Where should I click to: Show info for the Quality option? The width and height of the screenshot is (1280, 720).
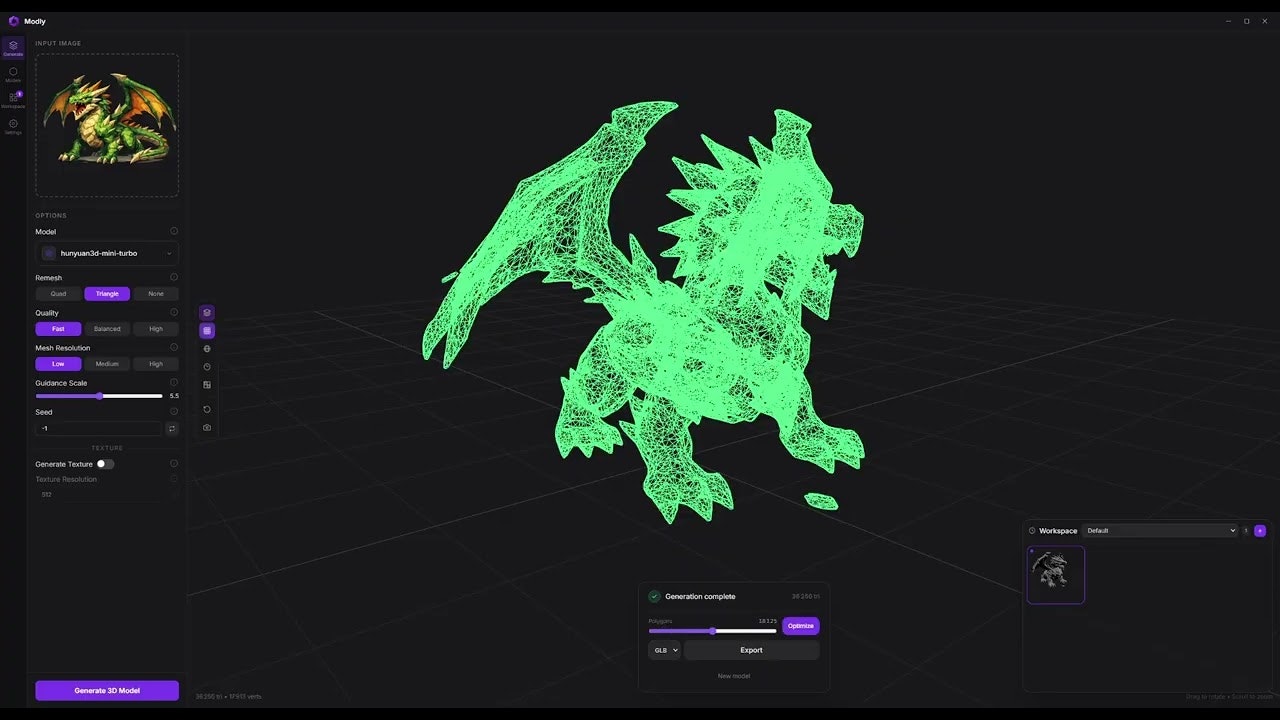click(x=174, y=312)
